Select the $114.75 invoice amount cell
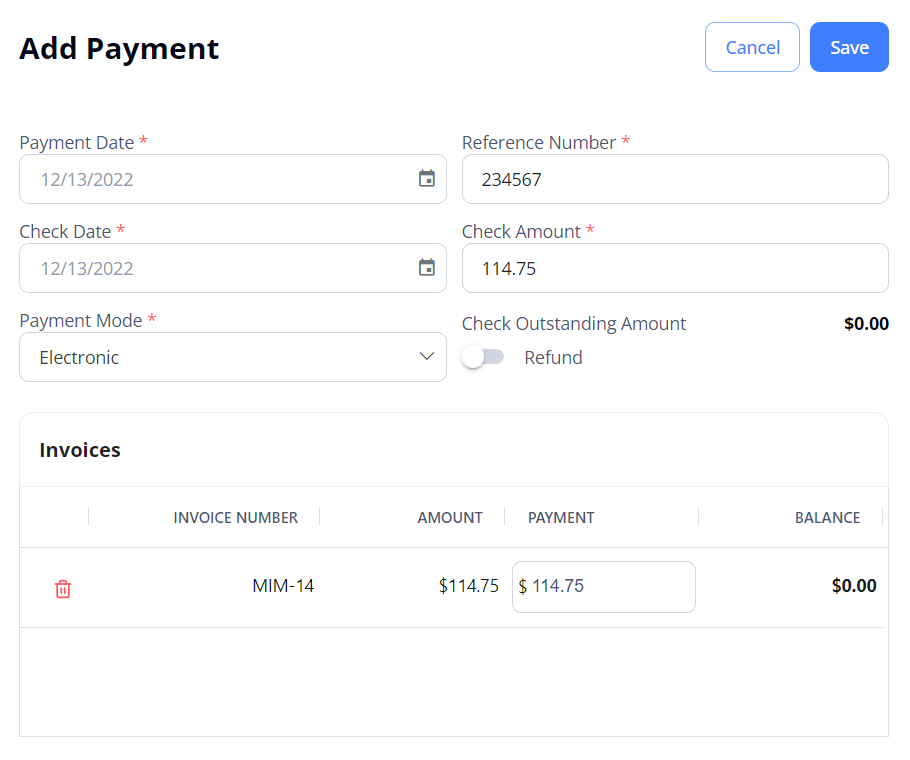 (x=468, y=586)
